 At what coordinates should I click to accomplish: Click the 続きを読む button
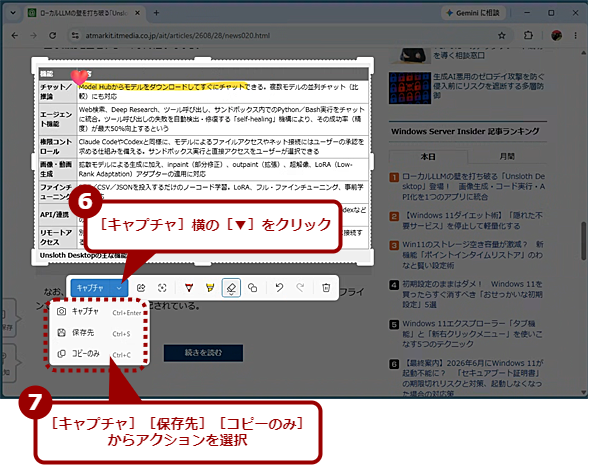[203, 353]
